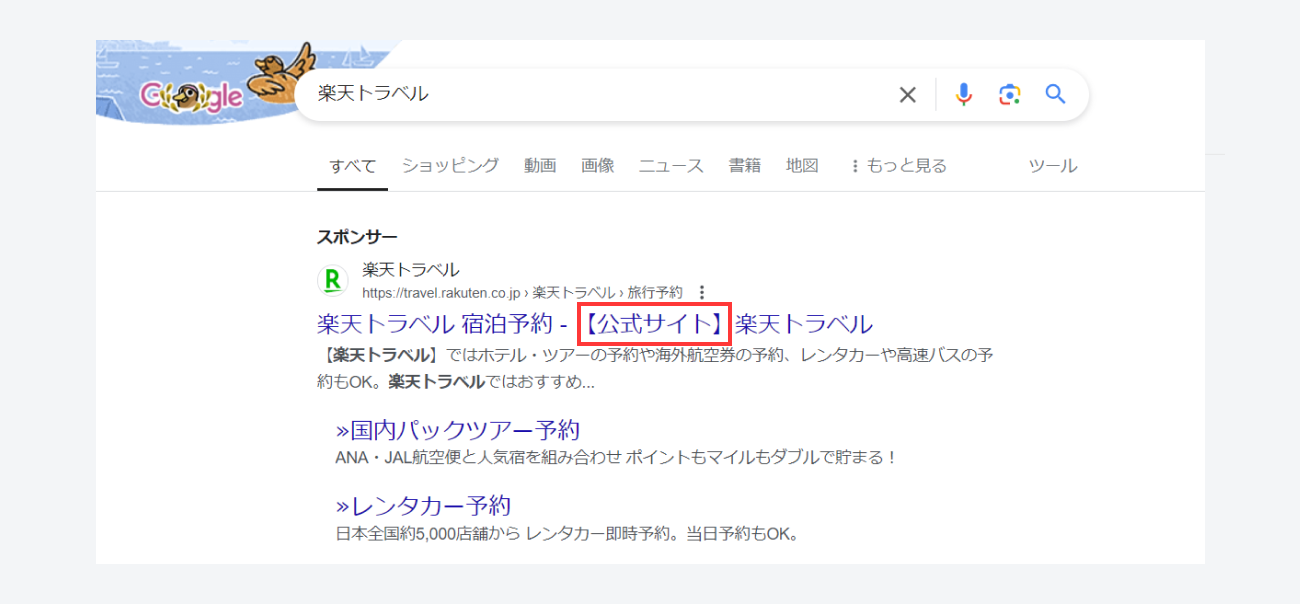Image resolution: width=1300 pixels, height=604 pixels.
Task: Click the スポンサー label
Action: [357, 237]
